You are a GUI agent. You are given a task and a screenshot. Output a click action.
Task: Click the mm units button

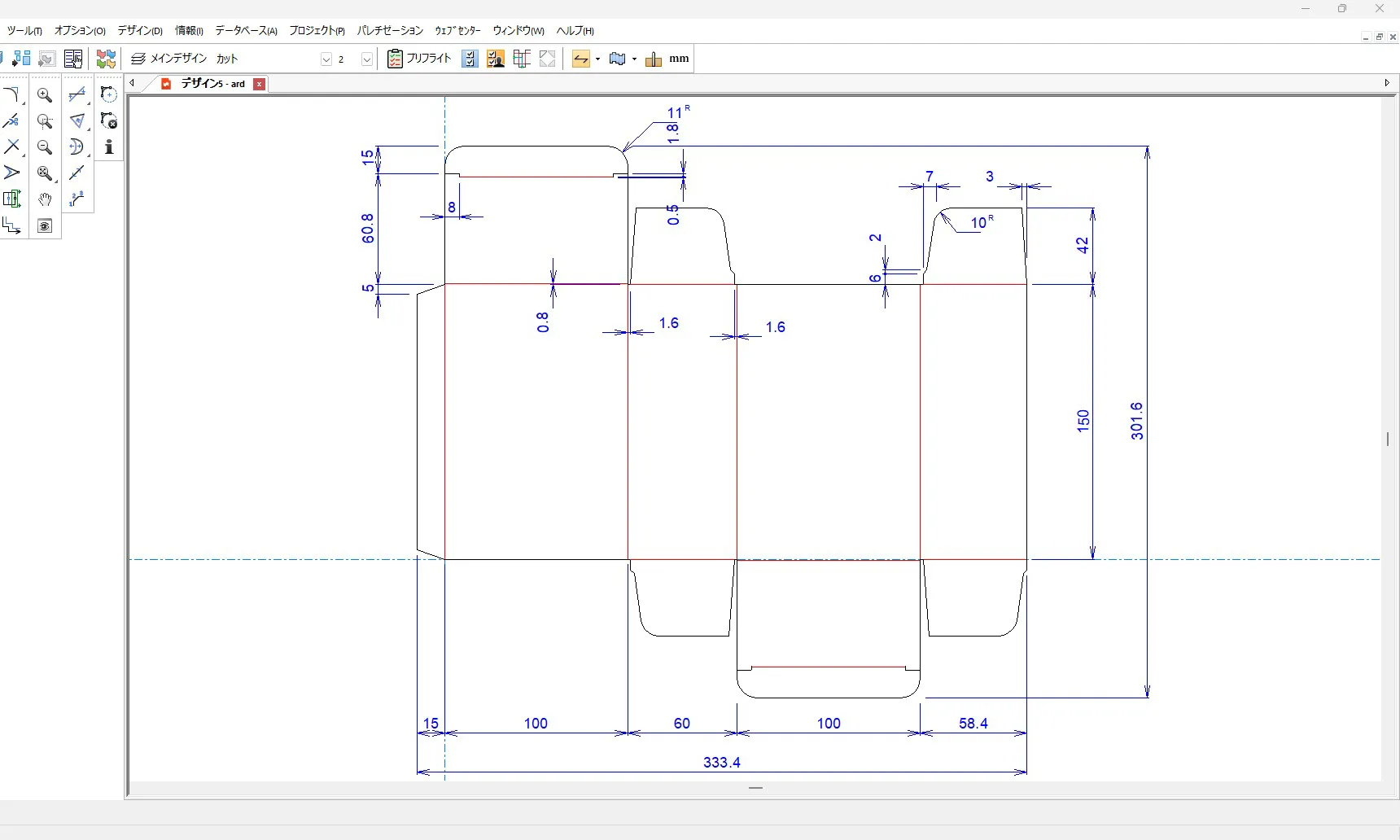click(679, 59)
